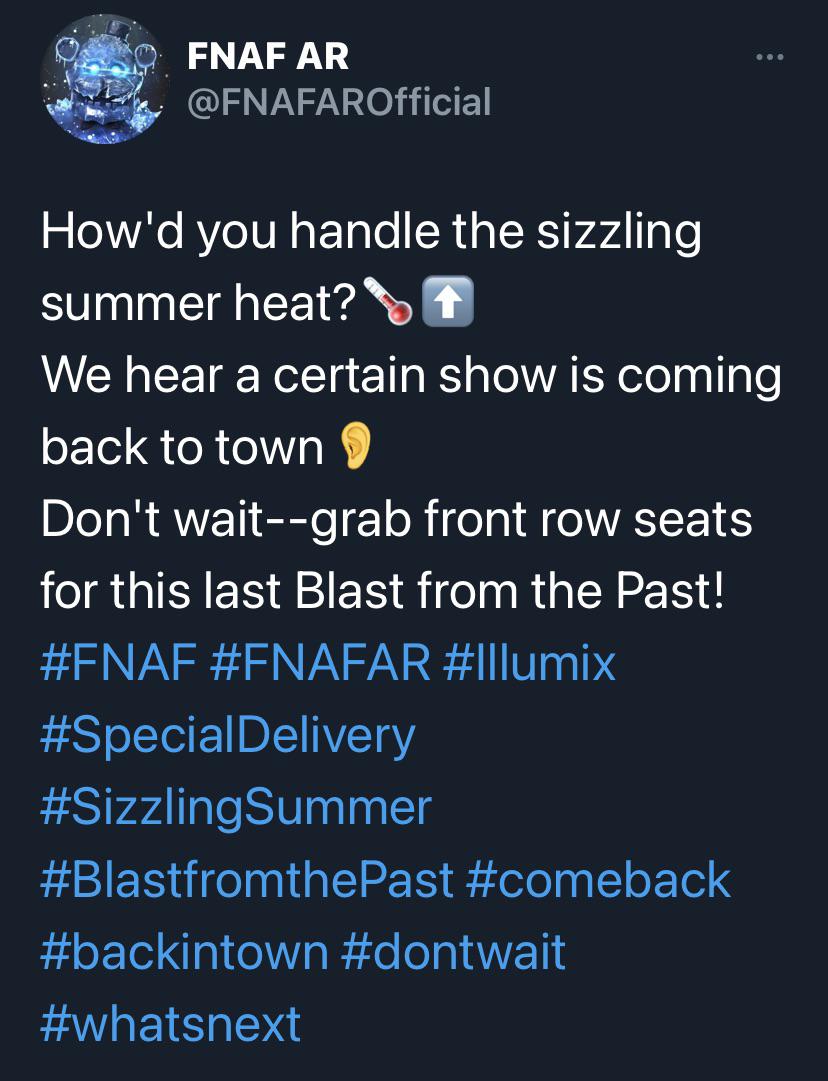The height and width of the screenshot is (1081, 828).
Task: Click the 'We hear a certain show' line
Action: coord(411,376)
